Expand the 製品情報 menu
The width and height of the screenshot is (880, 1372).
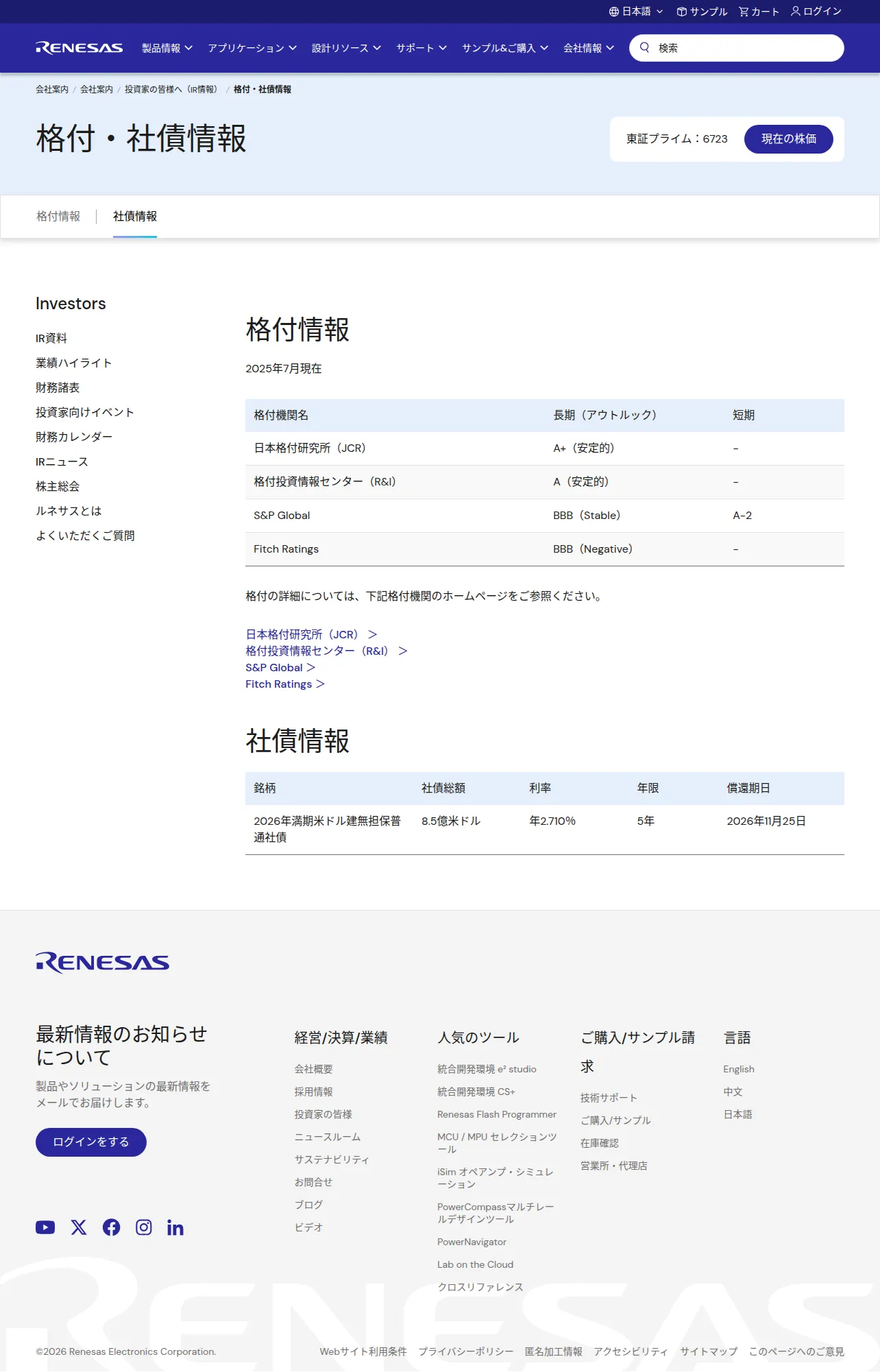(167, 48)
